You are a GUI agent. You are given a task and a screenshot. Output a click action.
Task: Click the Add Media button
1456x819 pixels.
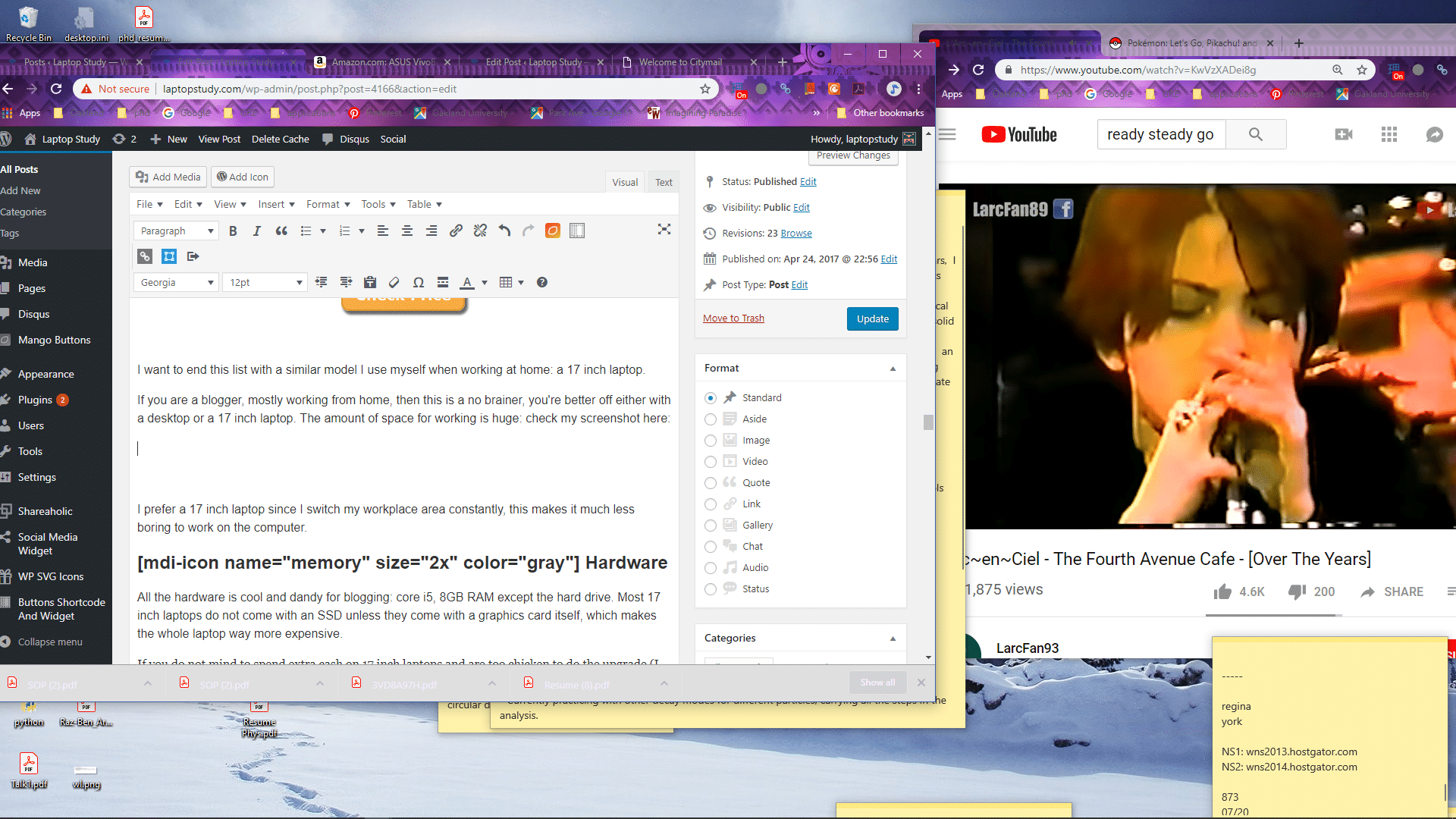pyautogui.click(x=168, y=177)
